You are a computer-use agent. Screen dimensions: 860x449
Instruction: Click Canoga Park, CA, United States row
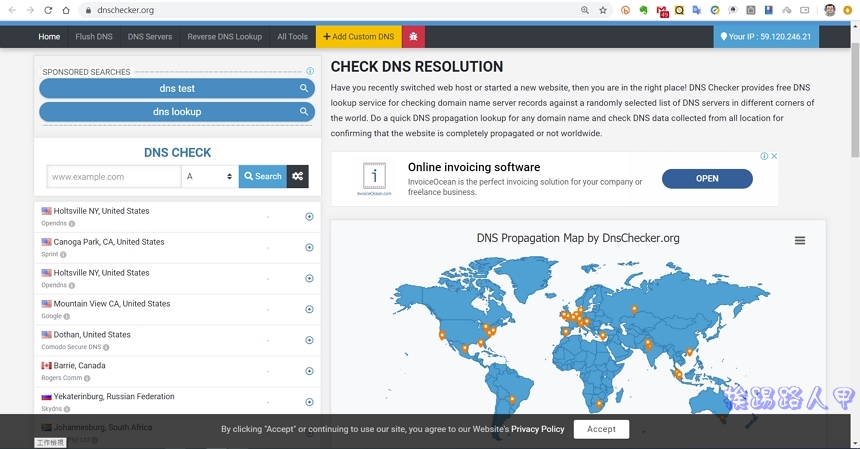point(177,247)
